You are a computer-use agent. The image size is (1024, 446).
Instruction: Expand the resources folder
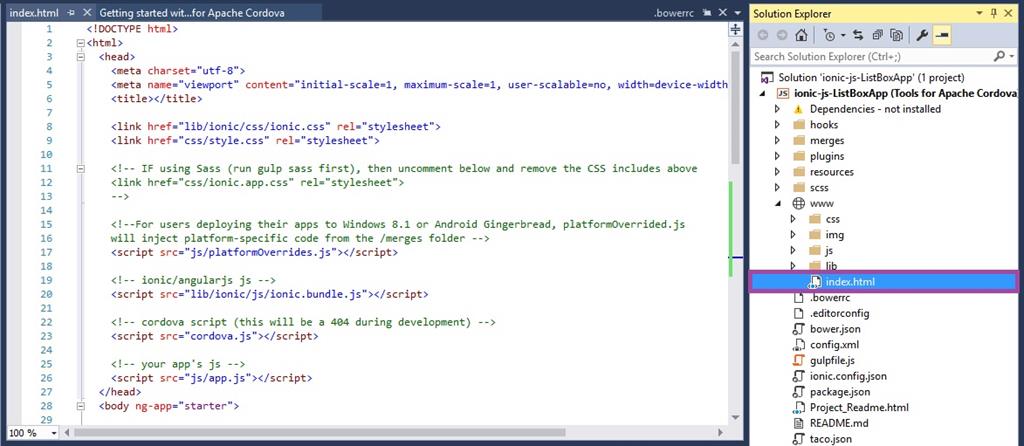point(777,172)
